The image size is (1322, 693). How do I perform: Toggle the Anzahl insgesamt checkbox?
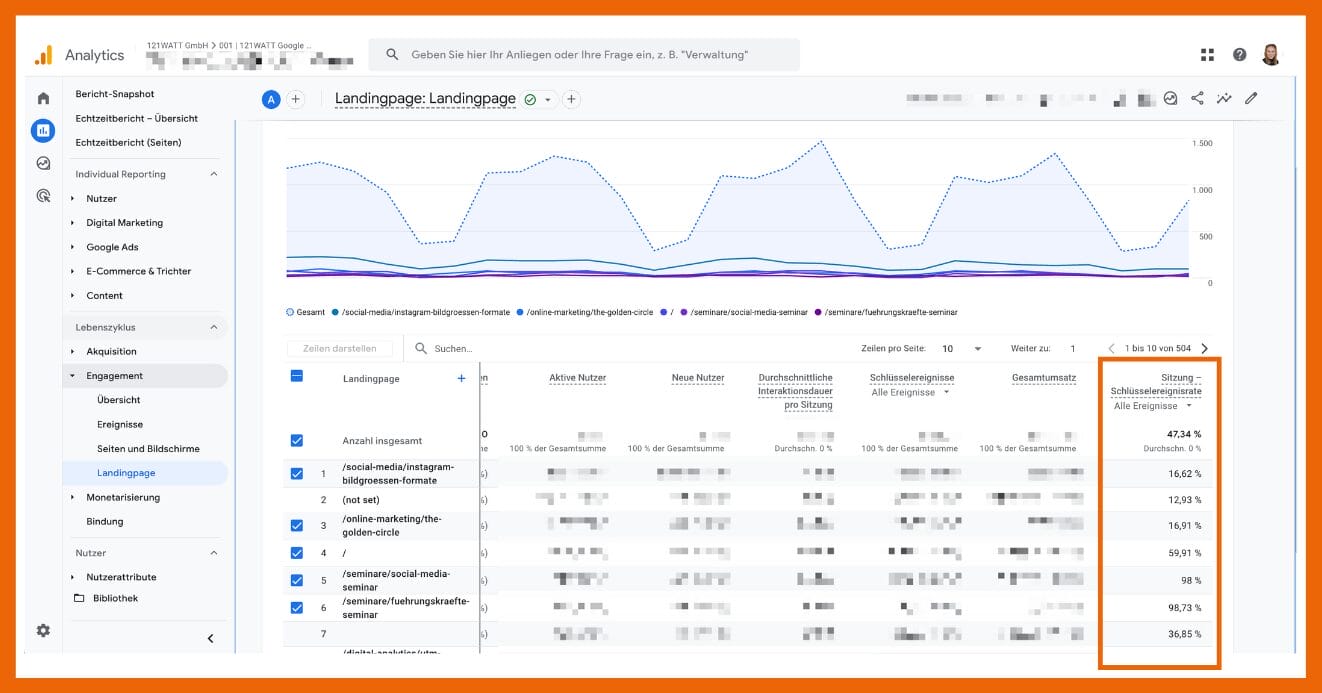[296, 440]
